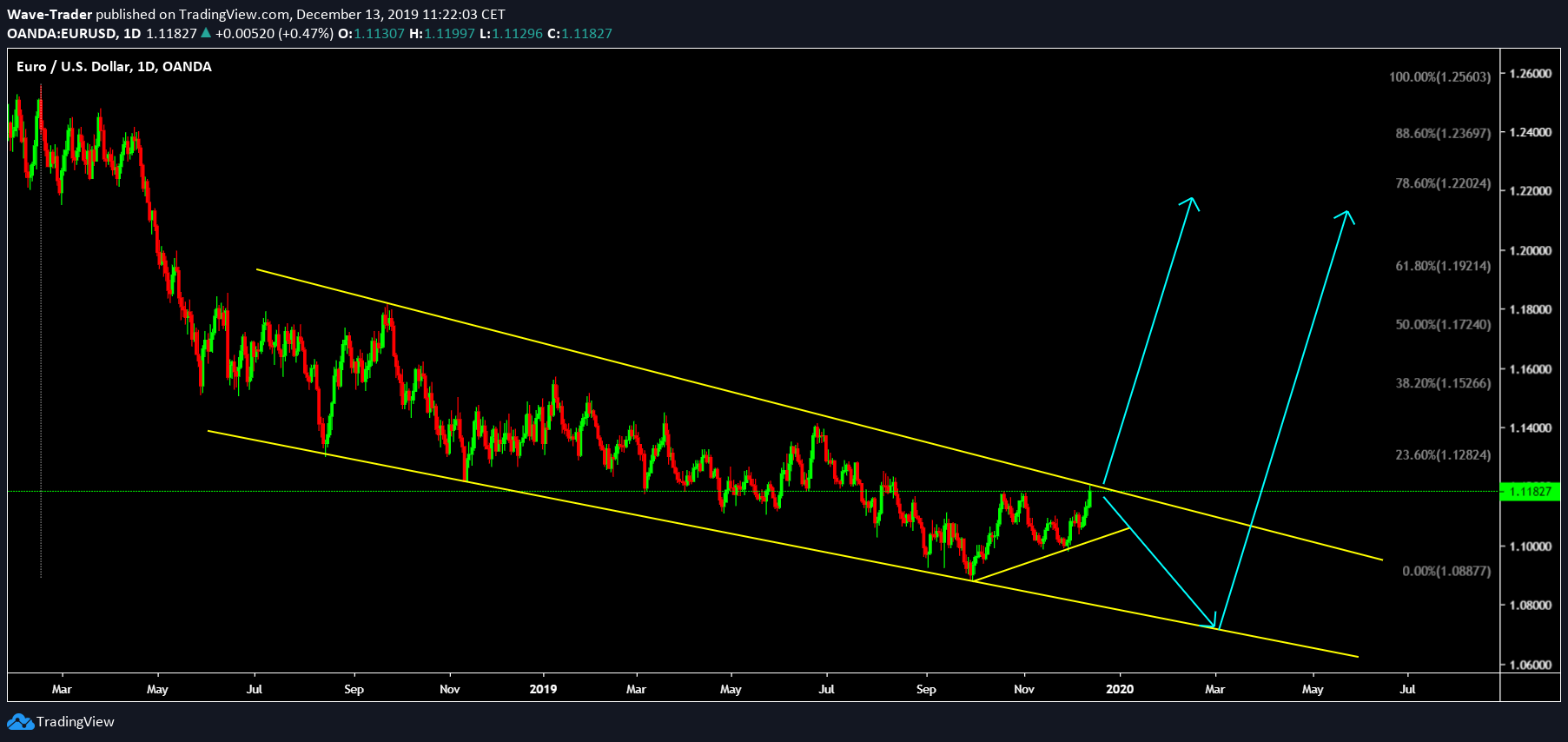The image size is (1568, 742).
Task: Click the 0.00%(1.08877) Fibonacci label
Action: tap(1446, 571)
